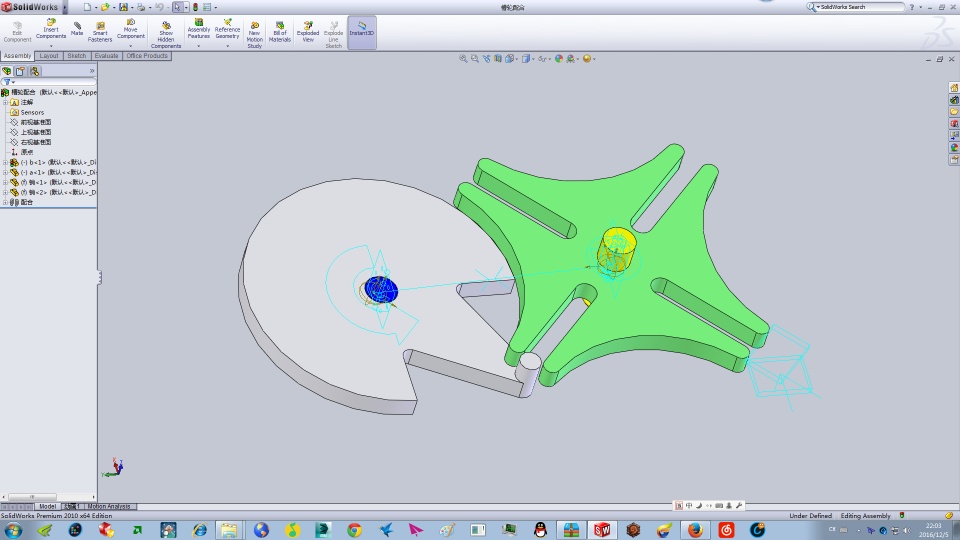Expand the 注解 folder node
Screen dimensions: 960x540
[x=5, y=102]
